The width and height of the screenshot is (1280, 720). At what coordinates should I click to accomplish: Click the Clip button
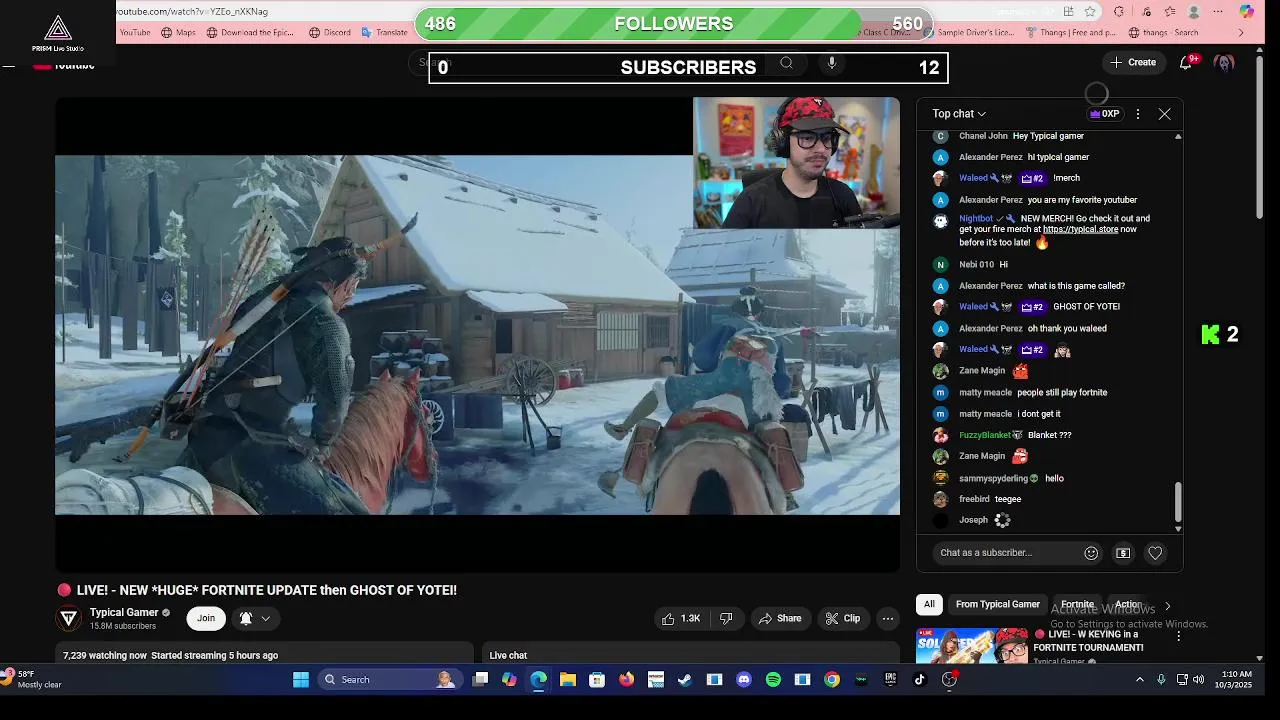pos(842,618)
